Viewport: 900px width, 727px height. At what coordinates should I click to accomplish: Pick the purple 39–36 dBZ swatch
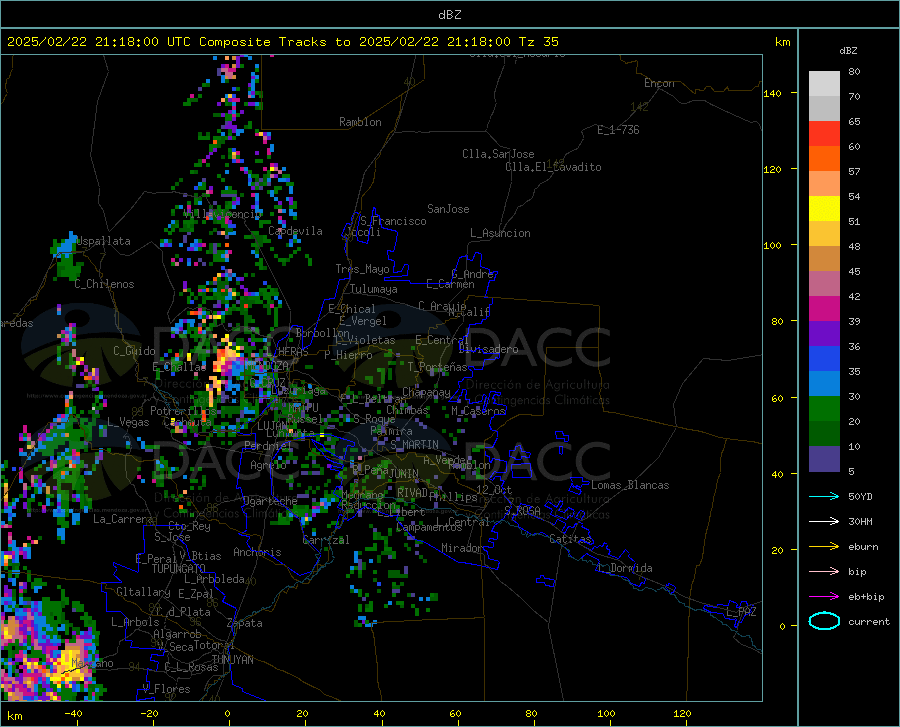824,334
